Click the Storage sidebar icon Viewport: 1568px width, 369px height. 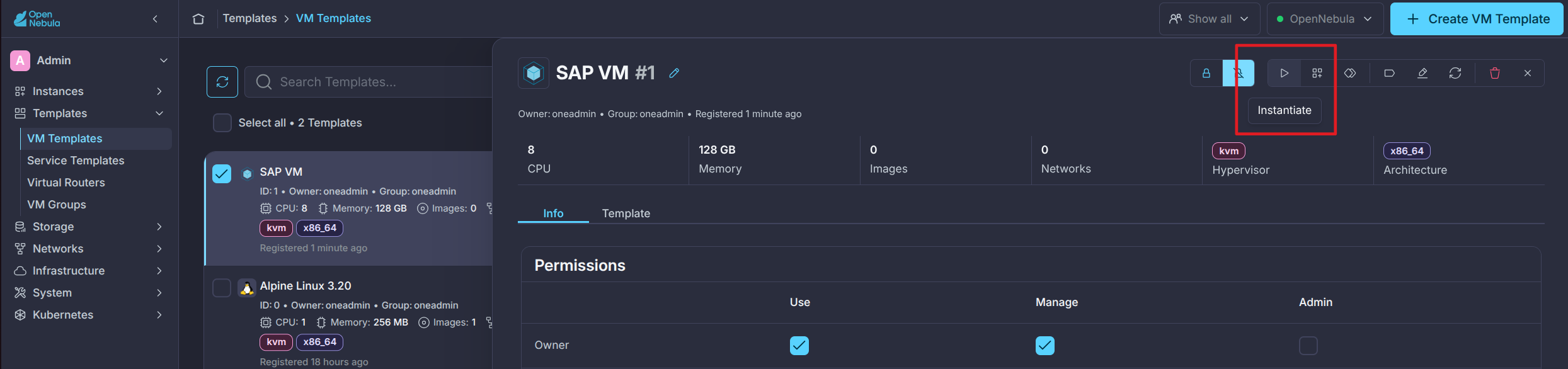[x=20, y=227]
